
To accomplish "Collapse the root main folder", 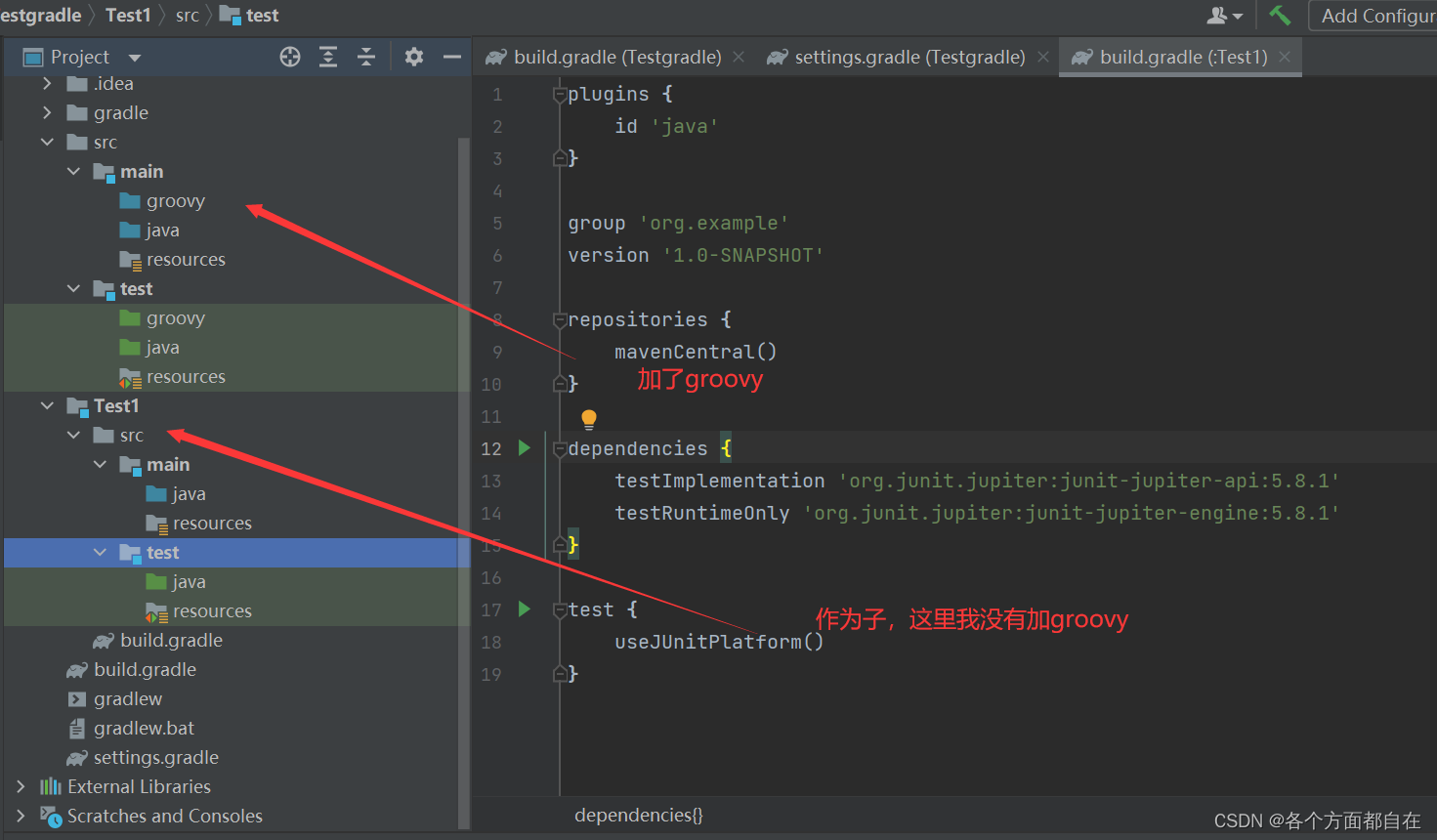I will 73,171.
